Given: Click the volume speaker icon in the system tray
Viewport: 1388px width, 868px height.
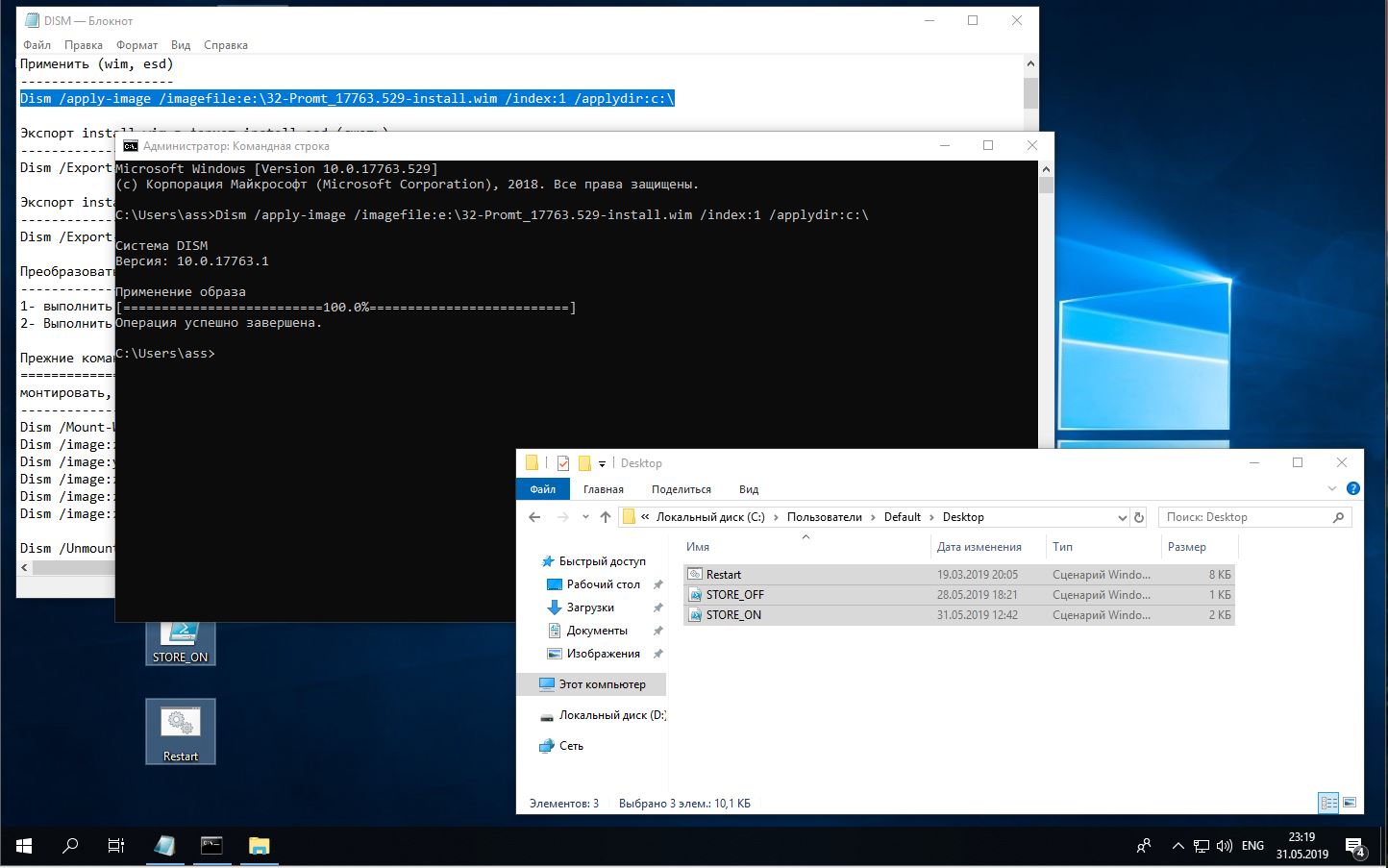Looking at the screenshot, I should click(x=1224, y=846).
